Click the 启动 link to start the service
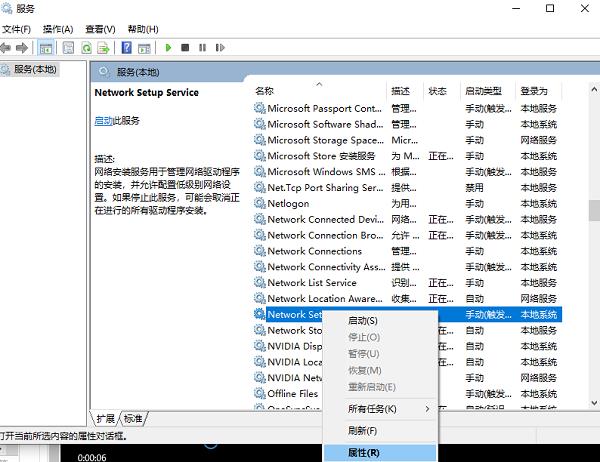The height and width of the screenshot is (462, 600). point(103,121)
